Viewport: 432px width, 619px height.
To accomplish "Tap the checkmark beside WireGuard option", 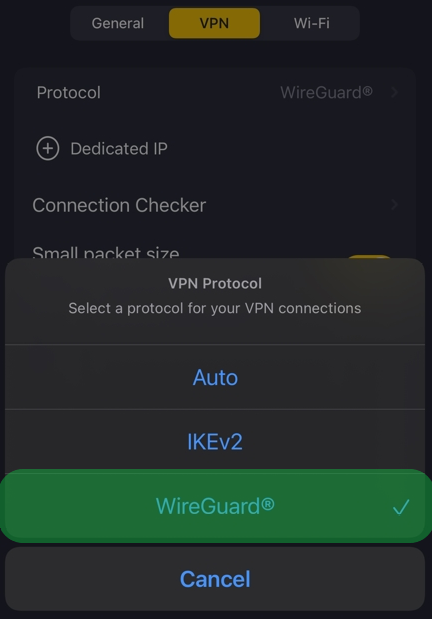I will tap(401, 507).
